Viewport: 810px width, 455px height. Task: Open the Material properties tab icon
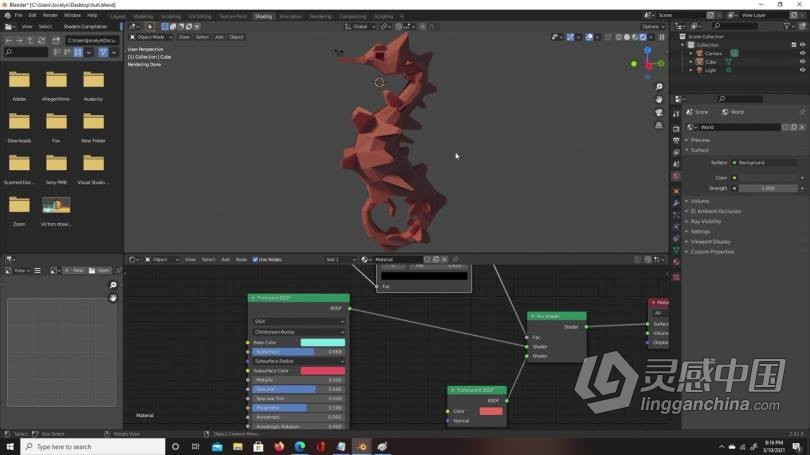[x=676, y=262]
